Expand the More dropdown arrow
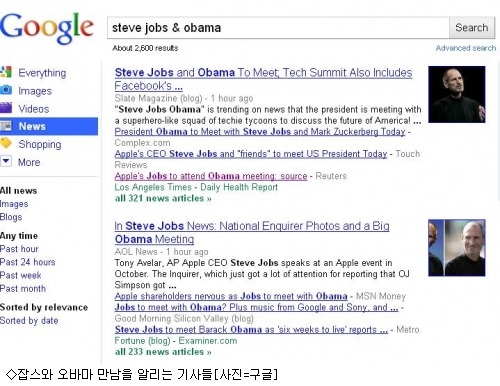Image resolution: width=500 pixels, height=386 pixels. [6, 161]
